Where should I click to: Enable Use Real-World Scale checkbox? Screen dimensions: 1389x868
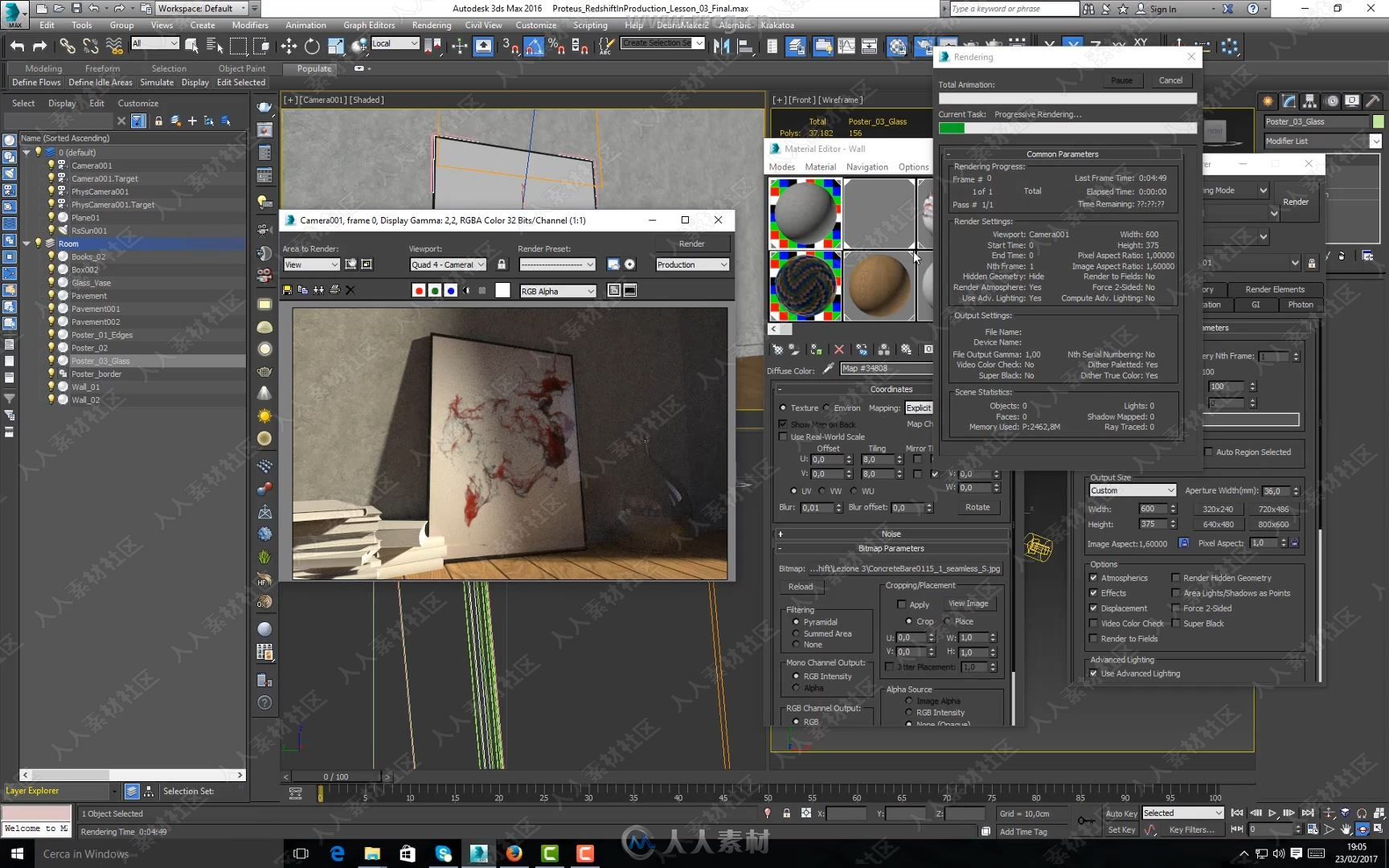point(784,437)
